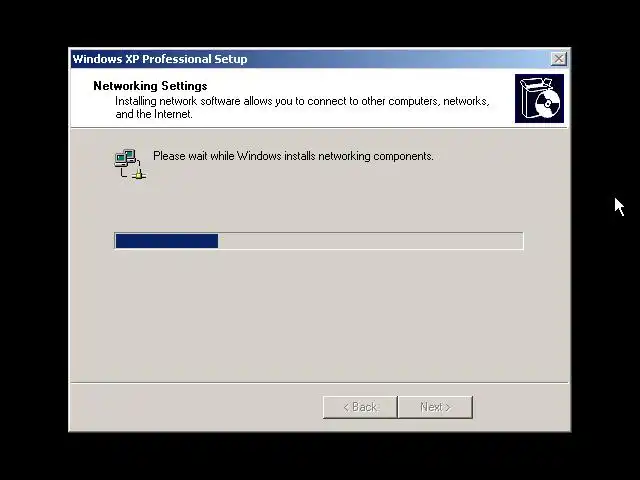Click the "Please wait while Windows installs" message
This screenshot has height=480, width=640.
click(293, 156)
